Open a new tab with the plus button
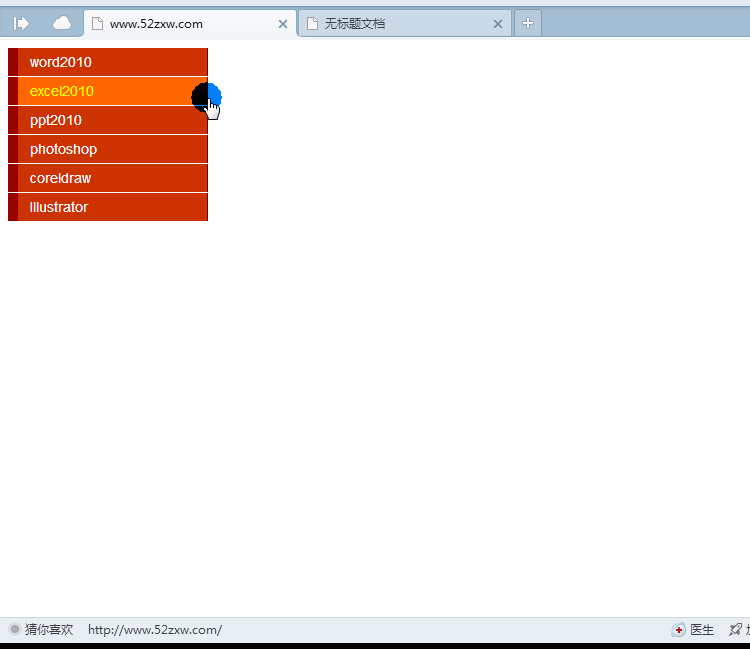Image resolution: width=750 pixels, height=649 pixels. [528, 23]
